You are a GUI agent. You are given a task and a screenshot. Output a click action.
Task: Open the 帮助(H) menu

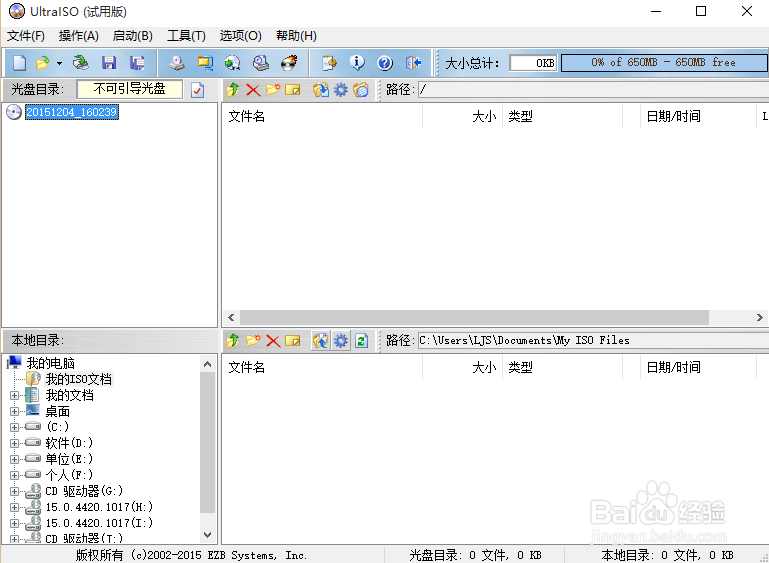tap(296, 36)
